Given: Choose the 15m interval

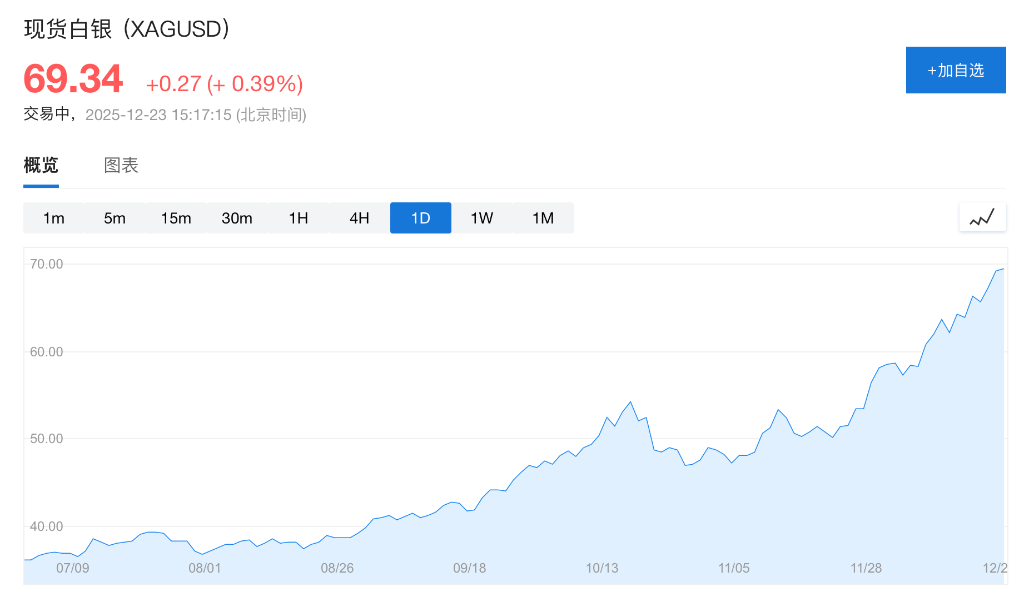Looking at the screenshot, I should 176,218.
